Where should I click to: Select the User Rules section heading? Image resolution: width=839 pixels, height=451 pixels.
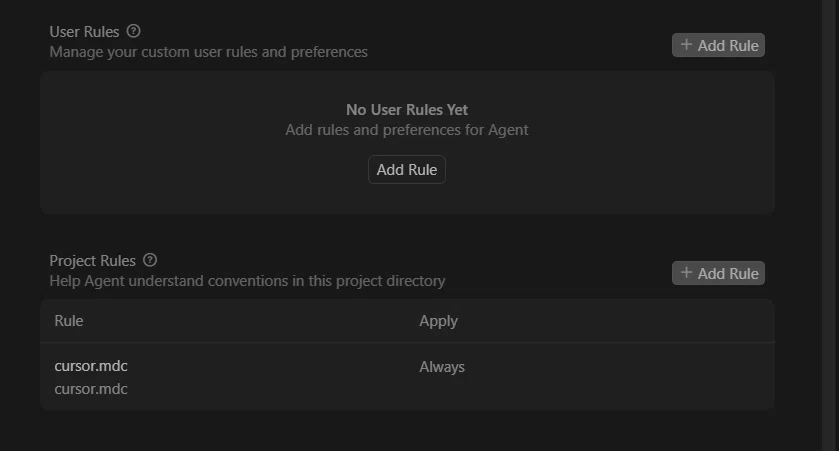point(84,32)
